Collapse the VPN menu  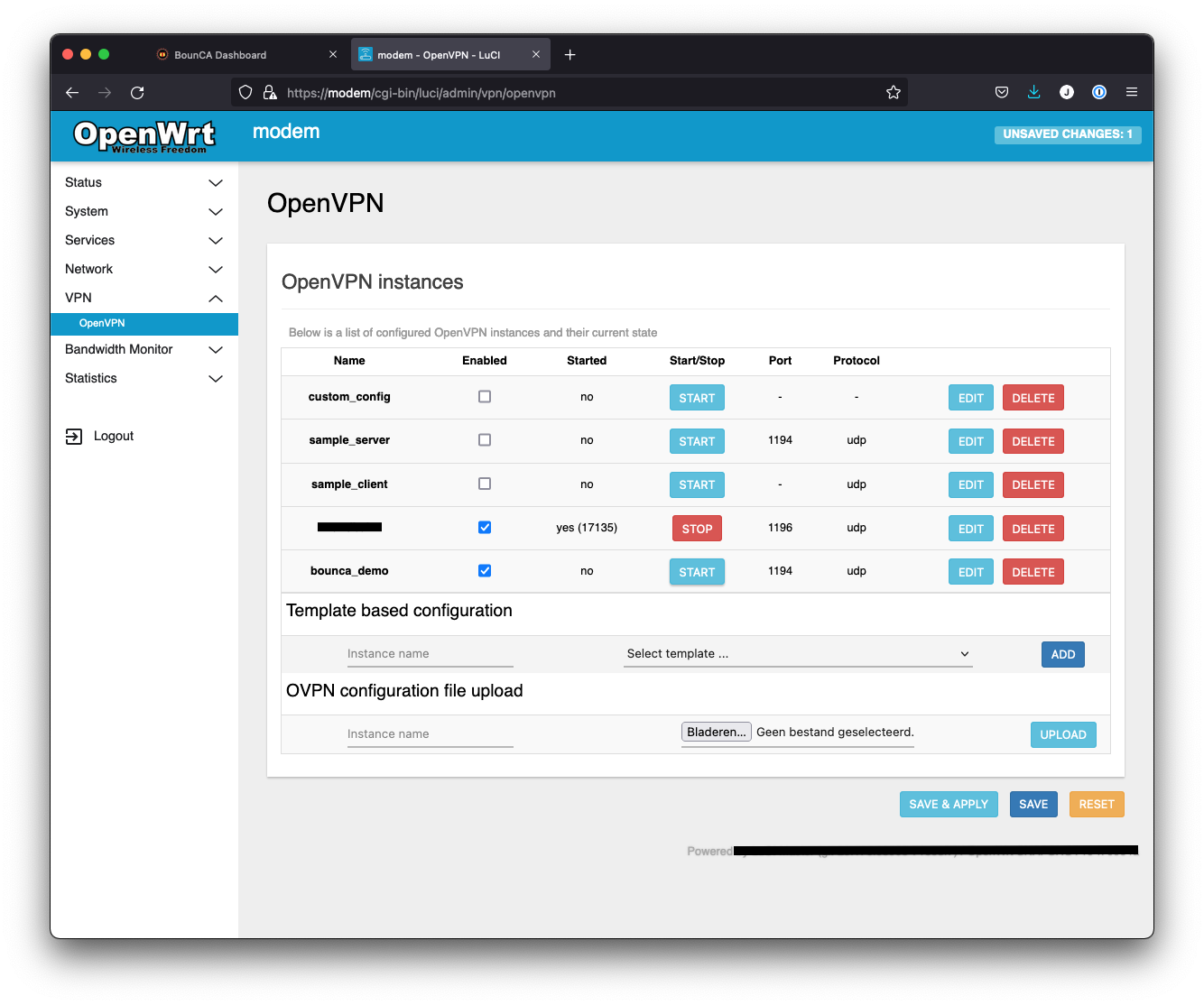144,299
